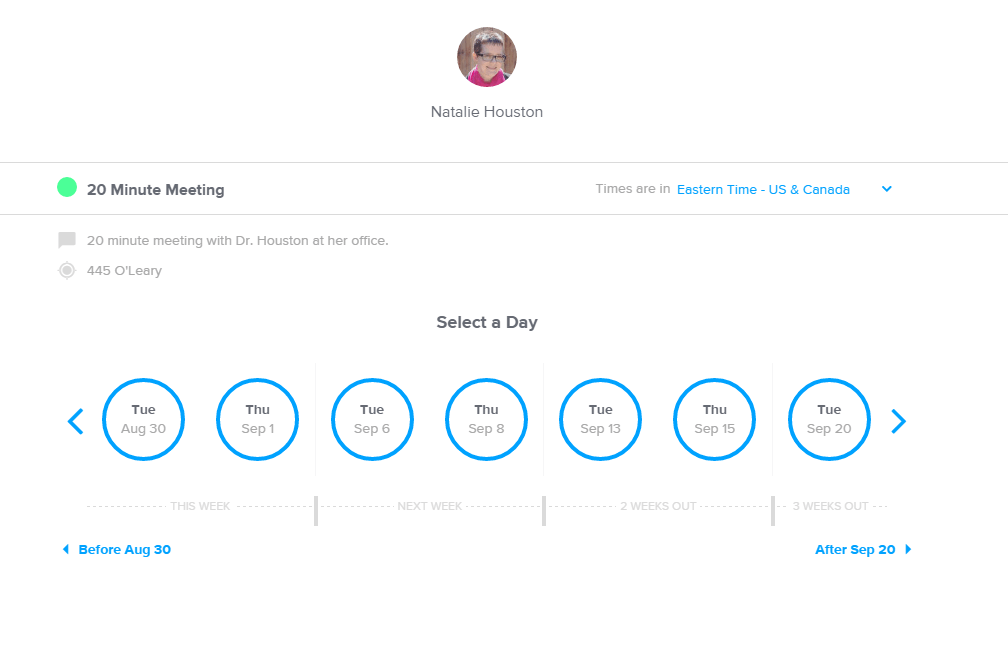Click the speech bubble description icon
The width and height of the screenshot is (1008, 645).
[67, 240]
